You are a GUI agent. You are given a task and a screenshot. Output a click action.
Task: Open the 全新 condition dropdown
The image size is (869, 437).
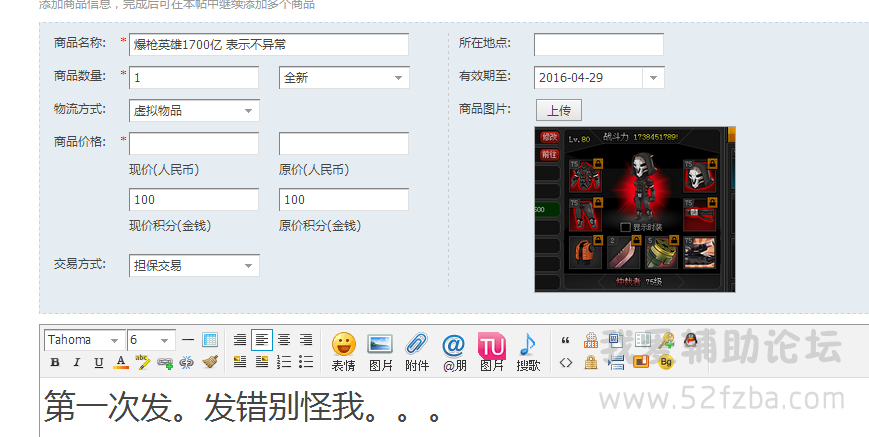[344, 78]
